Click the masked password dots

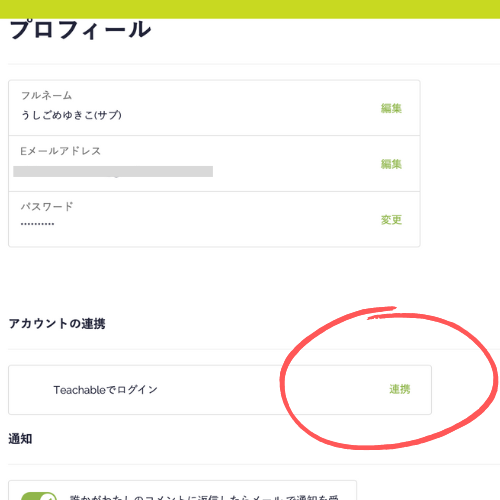(37, 224)
